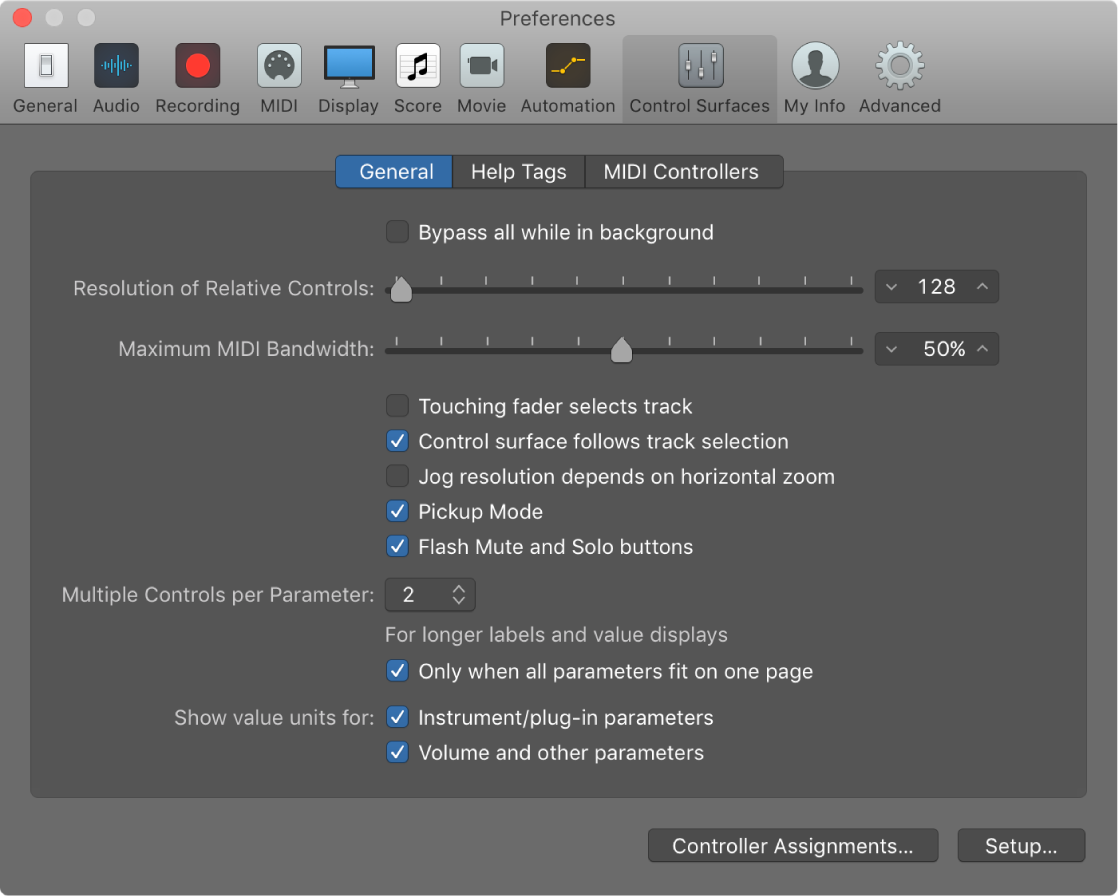This screenshot has width=1120, height=896.
Task: Open the Audio preferences icon
Action: 116,65
